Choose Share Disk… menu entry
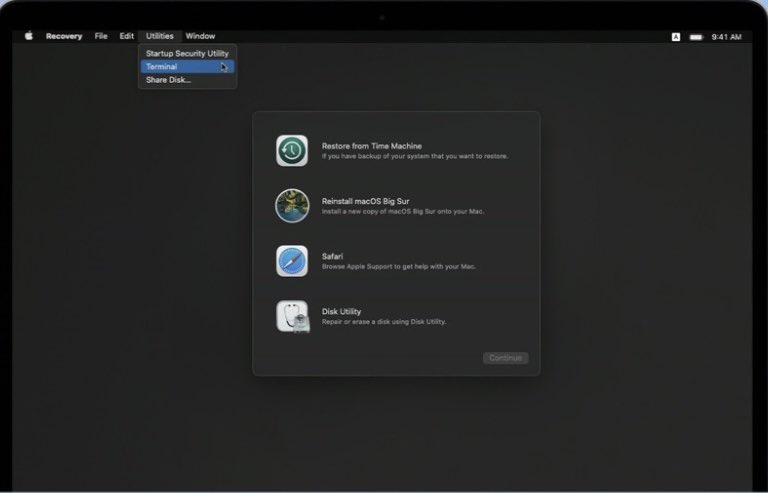768x493 pixels. pyautogui.click(x=187, y=80)
